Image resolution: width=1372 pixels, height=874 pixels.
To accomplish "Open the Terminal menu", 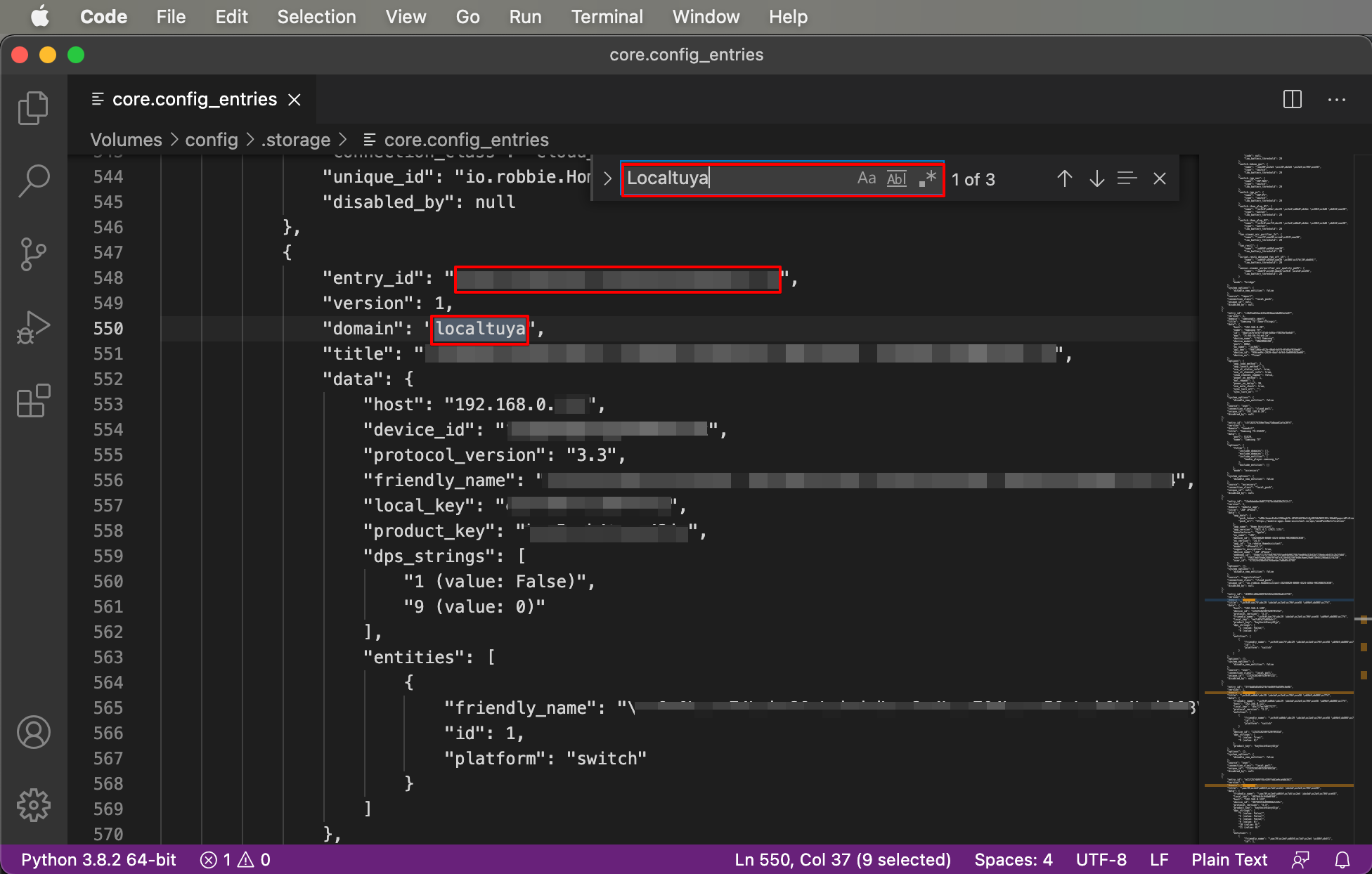I will (x=607, y=17).
